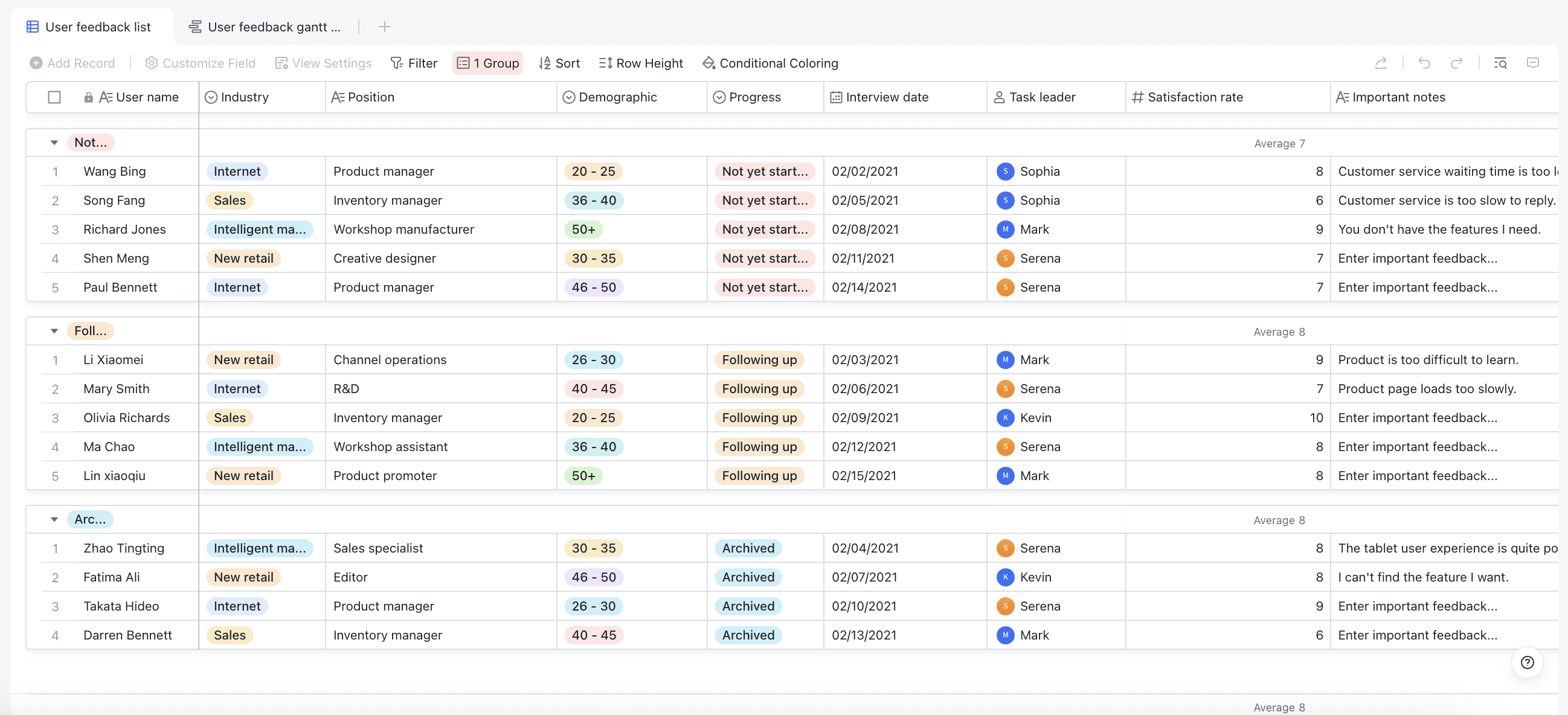This screenshot has height=715, width=1568.
Task: Click the Filter button
Action: (x=414, y=63)
